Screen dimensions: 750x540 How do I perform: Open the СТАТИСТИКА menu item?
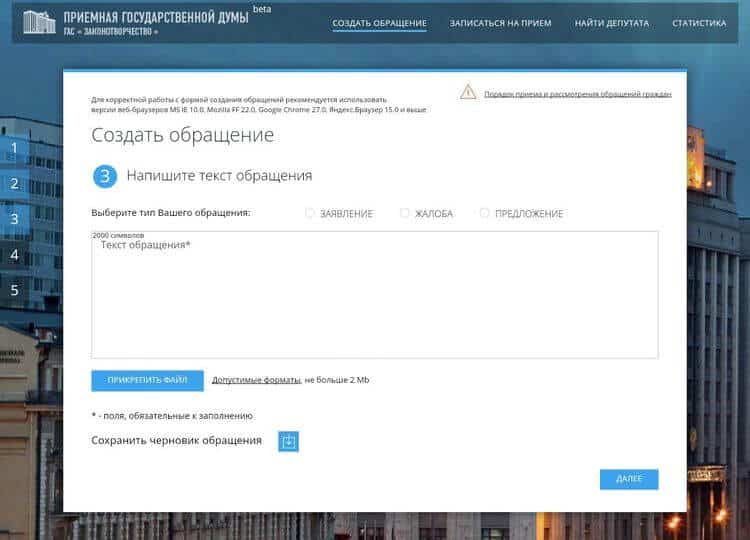pyautogui.click(x=699, y=23)
